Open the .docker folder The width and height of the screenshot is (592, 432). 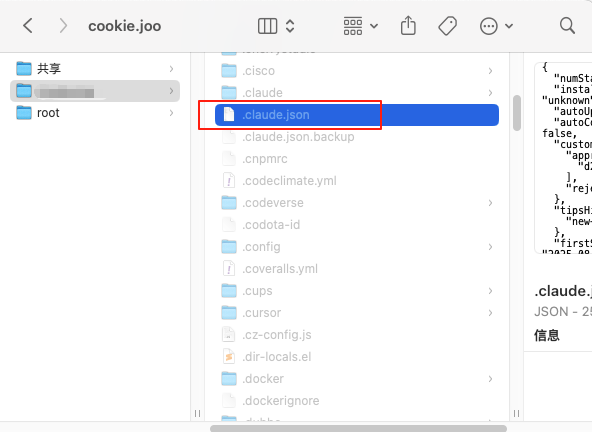(x=357, y=379)
